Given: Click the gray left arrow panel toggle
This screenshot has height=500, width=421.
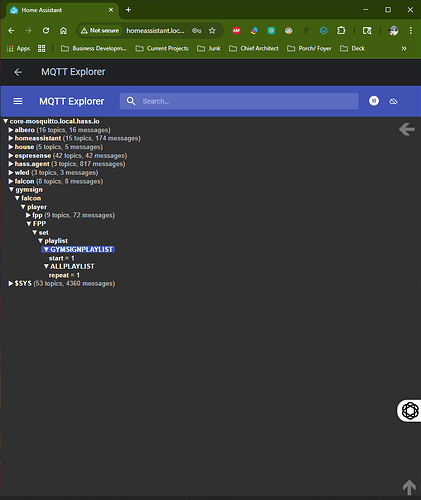Looking at the screenshot, I should click(407, 129).
